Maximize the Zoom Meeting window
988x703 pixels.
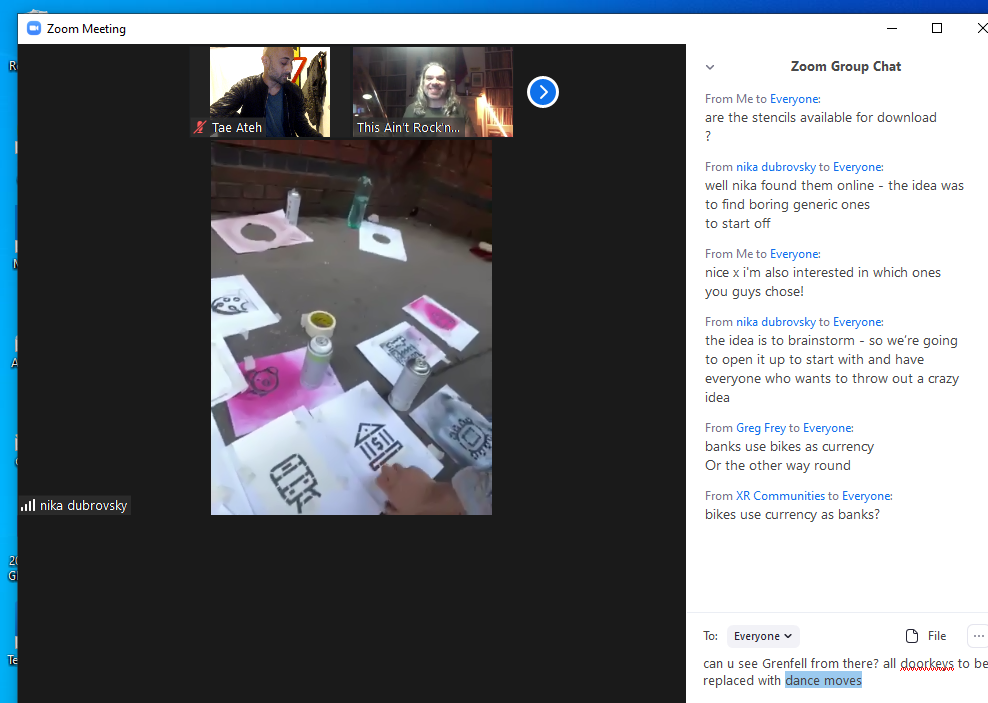(937, 28)
